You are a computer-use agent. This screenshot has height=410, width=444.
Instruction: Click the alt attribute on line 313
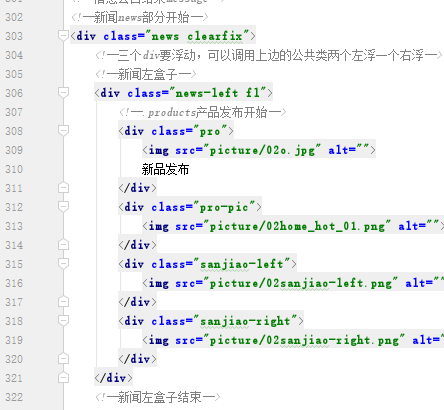[x=418, y=226]
